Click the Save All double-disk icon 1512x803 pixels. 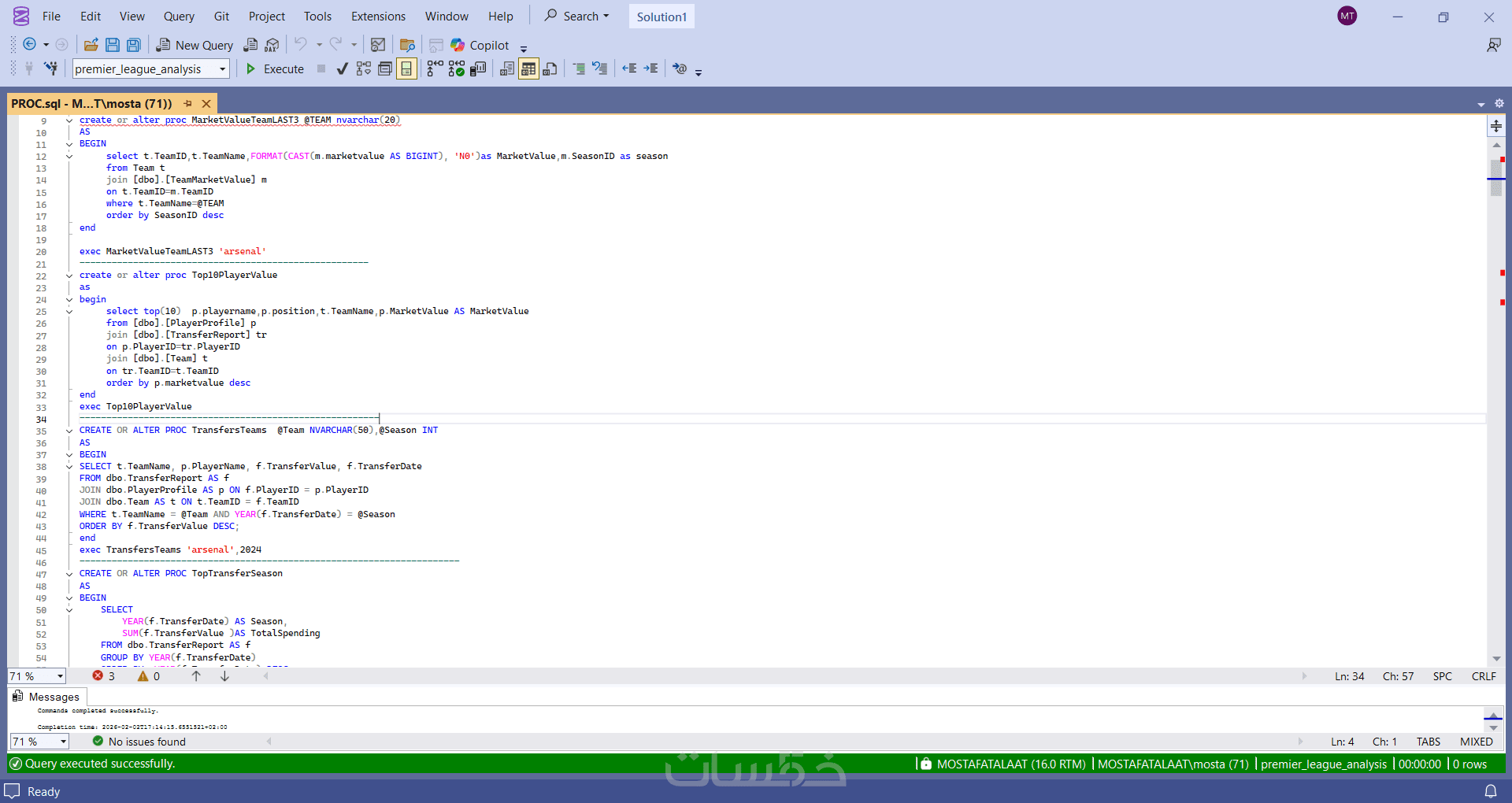click(134, 45)
